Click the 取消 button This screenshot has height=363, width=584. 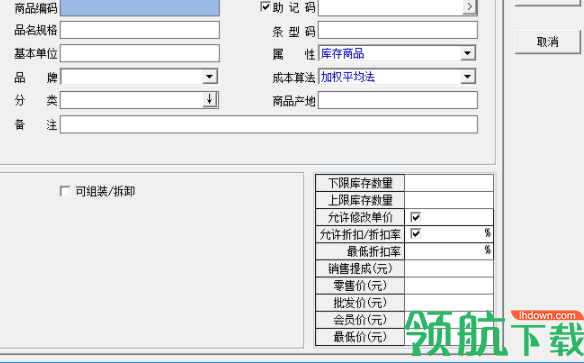coord(548,42)
